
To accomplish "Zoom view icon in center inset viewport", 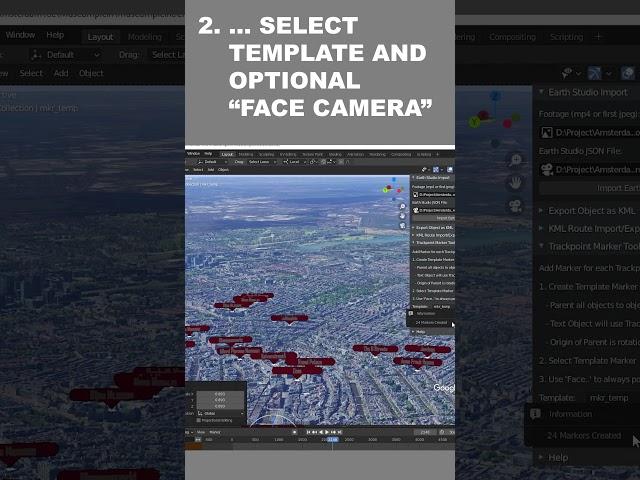I will point(402,207).
